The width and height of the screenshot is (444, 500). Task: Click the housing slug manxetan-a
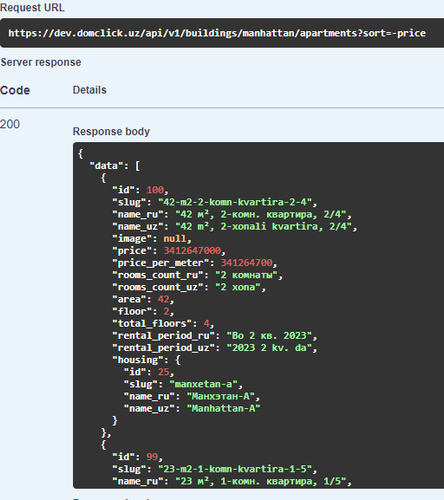[x=204, y=384]
